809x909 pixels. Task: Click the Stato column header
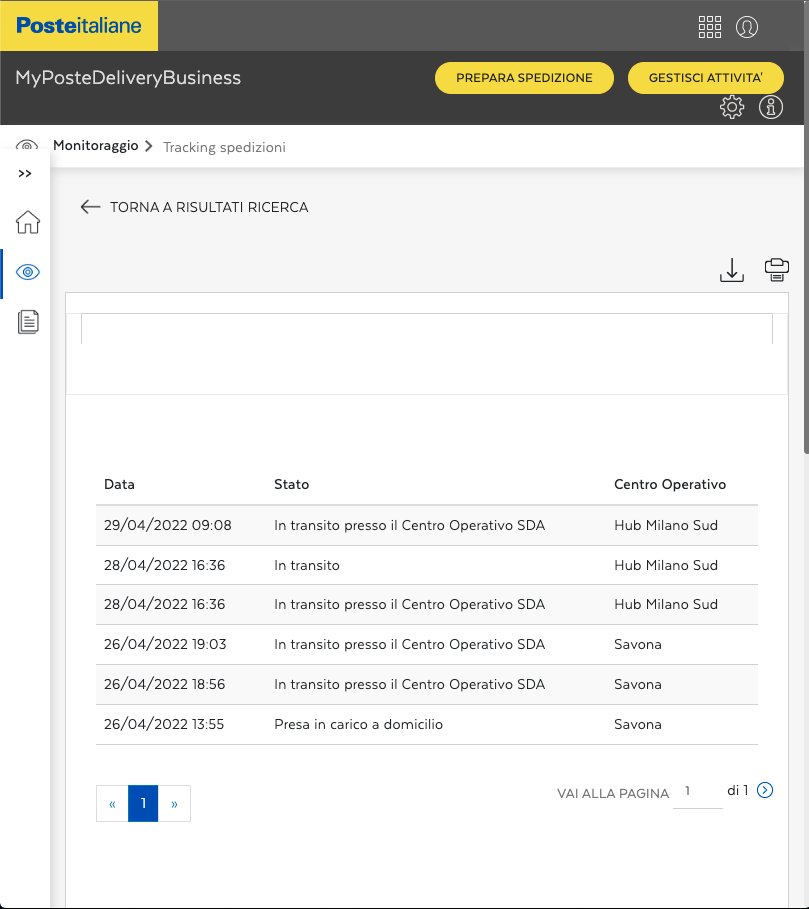click(291, 484)
